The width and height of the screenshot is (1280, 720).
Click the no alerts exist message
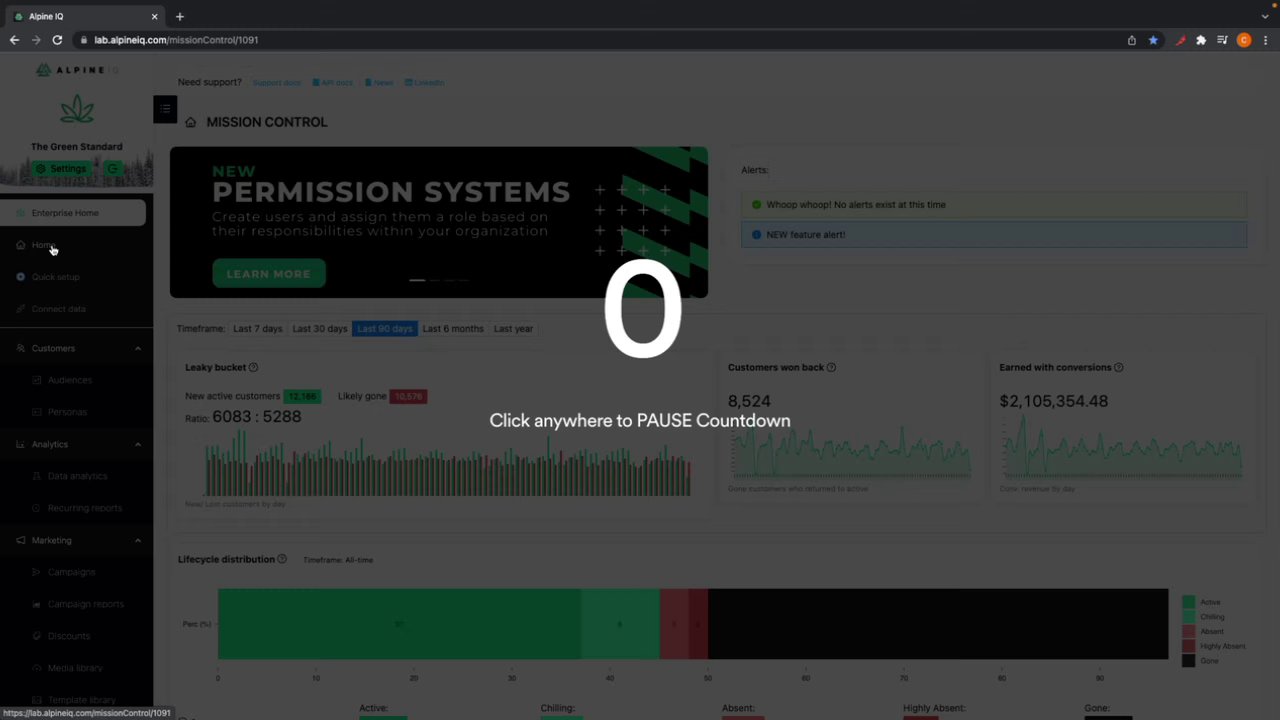point(994,205)
